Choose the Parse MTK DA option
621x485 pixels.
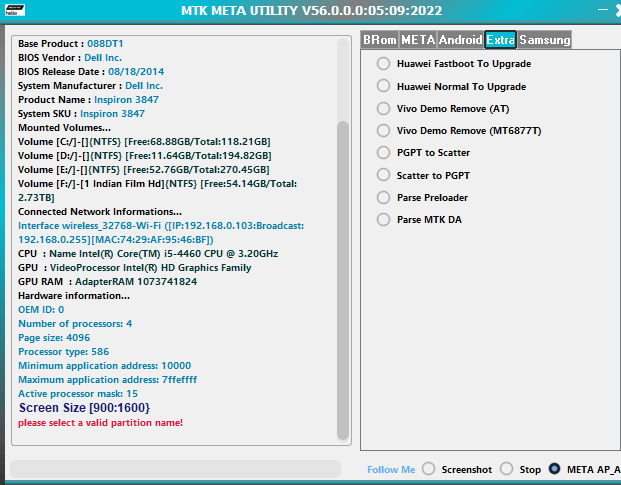[x=419, y=219]
